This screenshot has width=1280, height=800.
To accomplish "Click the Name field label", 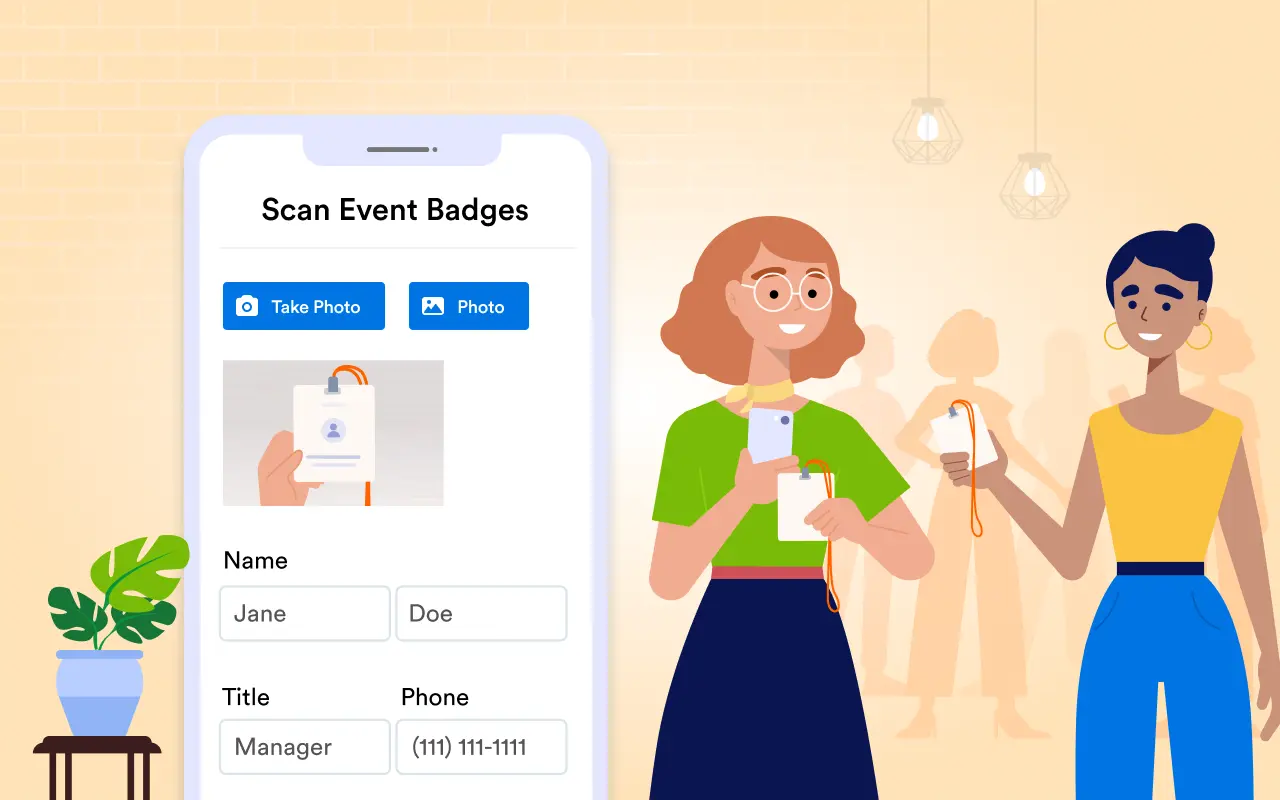I will pos(256,560).
